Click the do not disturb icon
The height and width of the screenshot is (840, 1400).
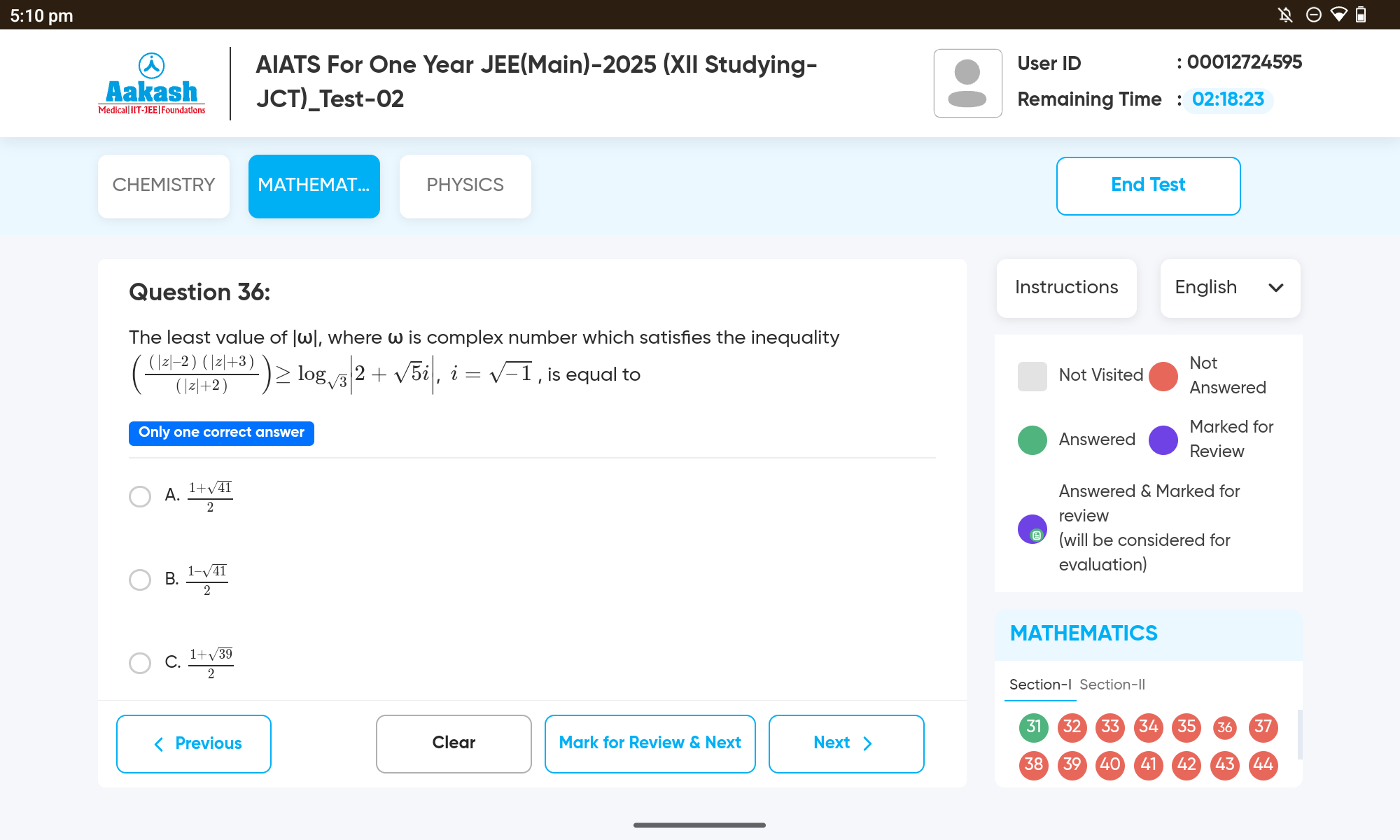(1312, 14)
